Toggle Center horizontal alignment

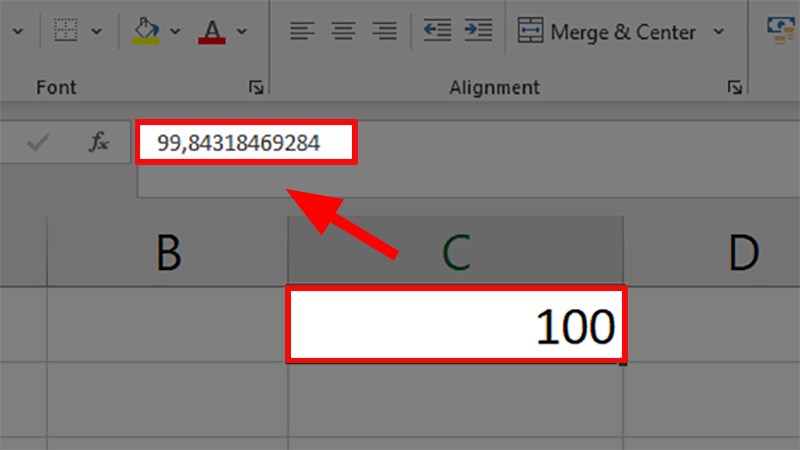343,31
